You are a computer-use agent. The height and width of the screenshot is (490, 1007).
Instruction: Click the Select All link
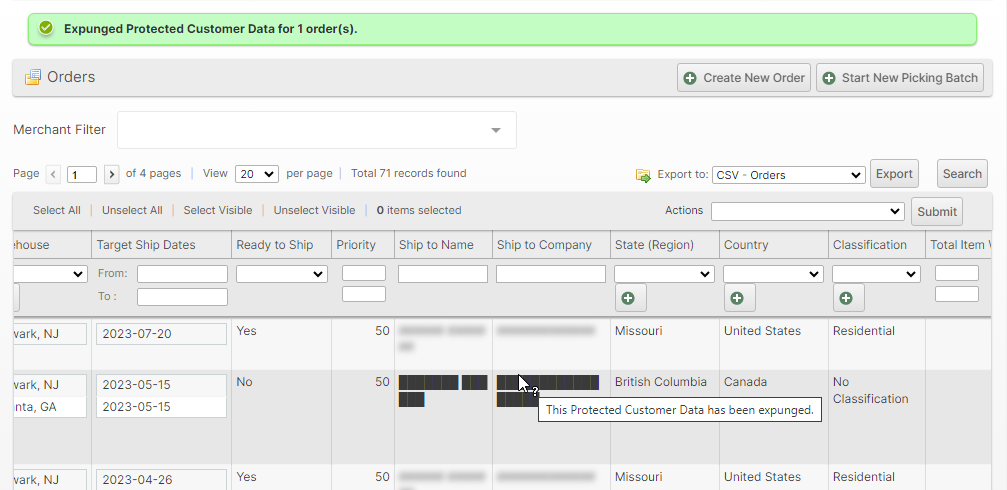(x=56, y=210)
